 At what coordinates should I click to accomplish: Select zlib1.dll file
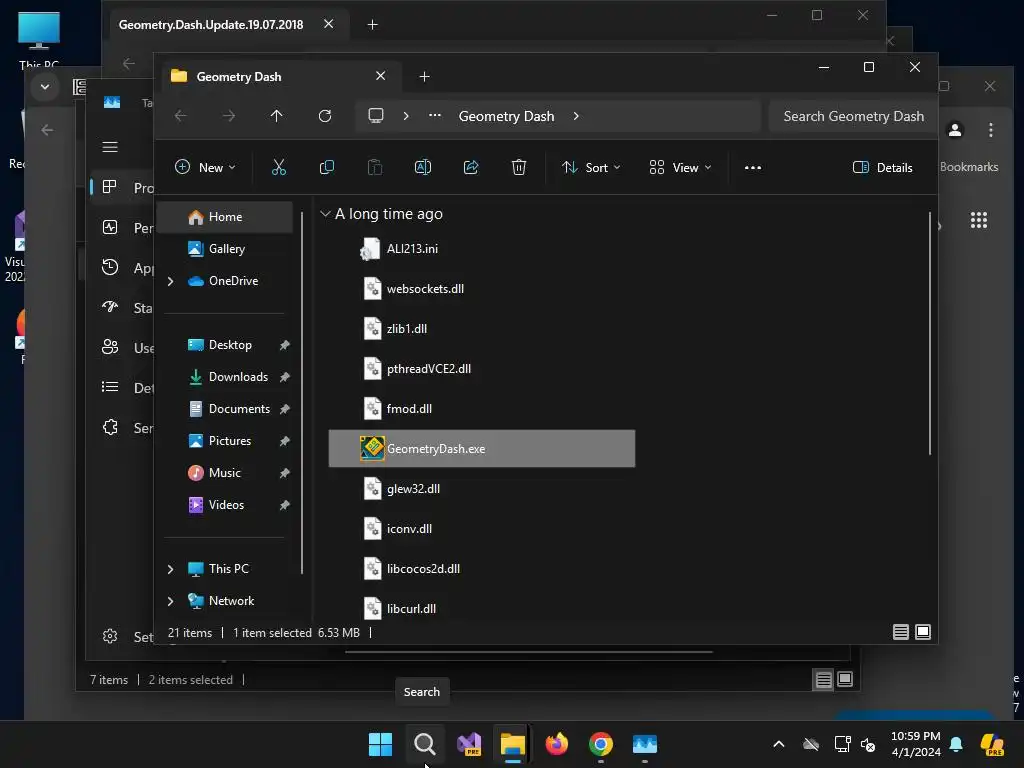481,328
